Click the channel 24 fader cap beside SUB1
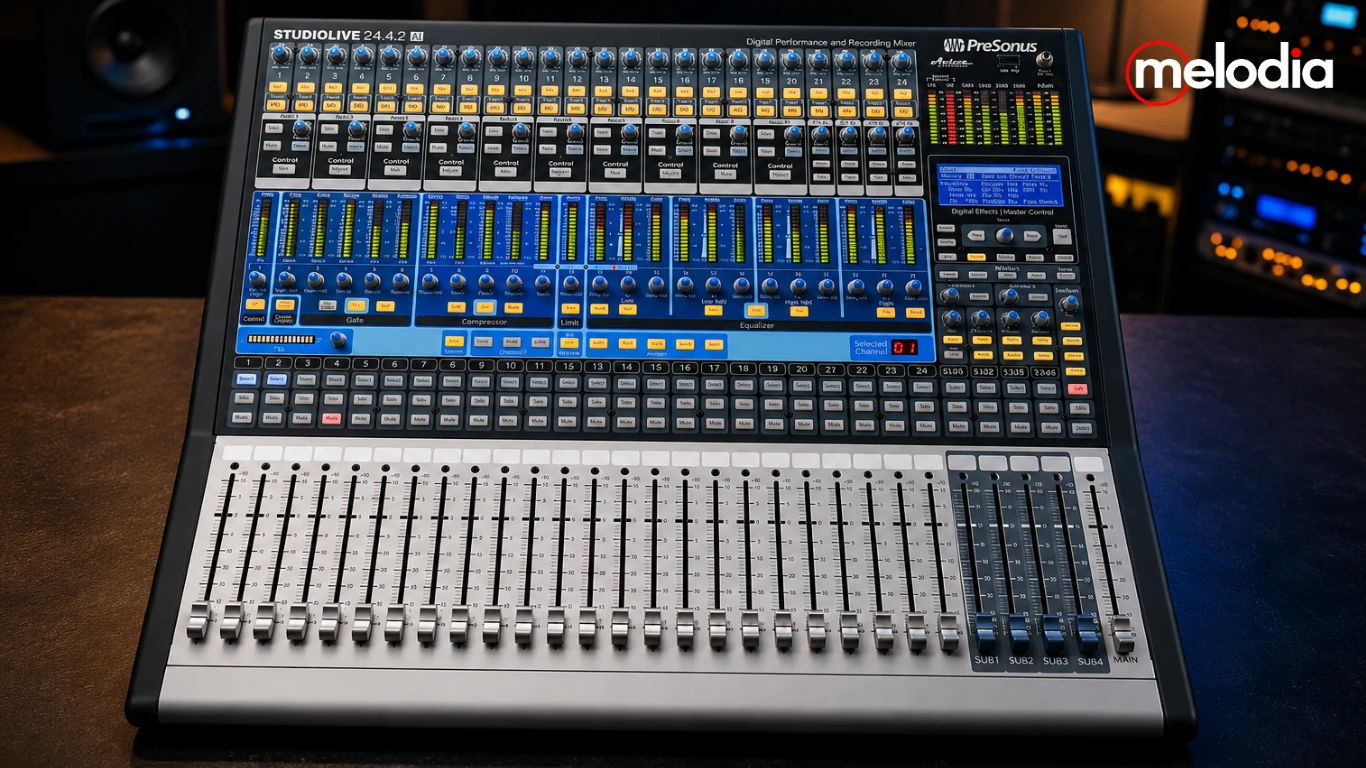Image resolution: width=1366 pixels, height=768 pixels. [949, 632]
